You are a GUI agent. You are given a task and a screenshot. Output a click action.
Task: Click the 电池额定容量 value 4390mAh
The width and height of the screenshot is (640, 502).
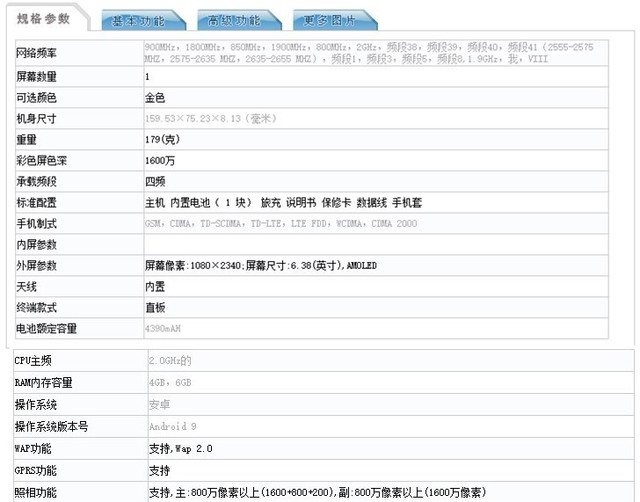tap(167, 327)
